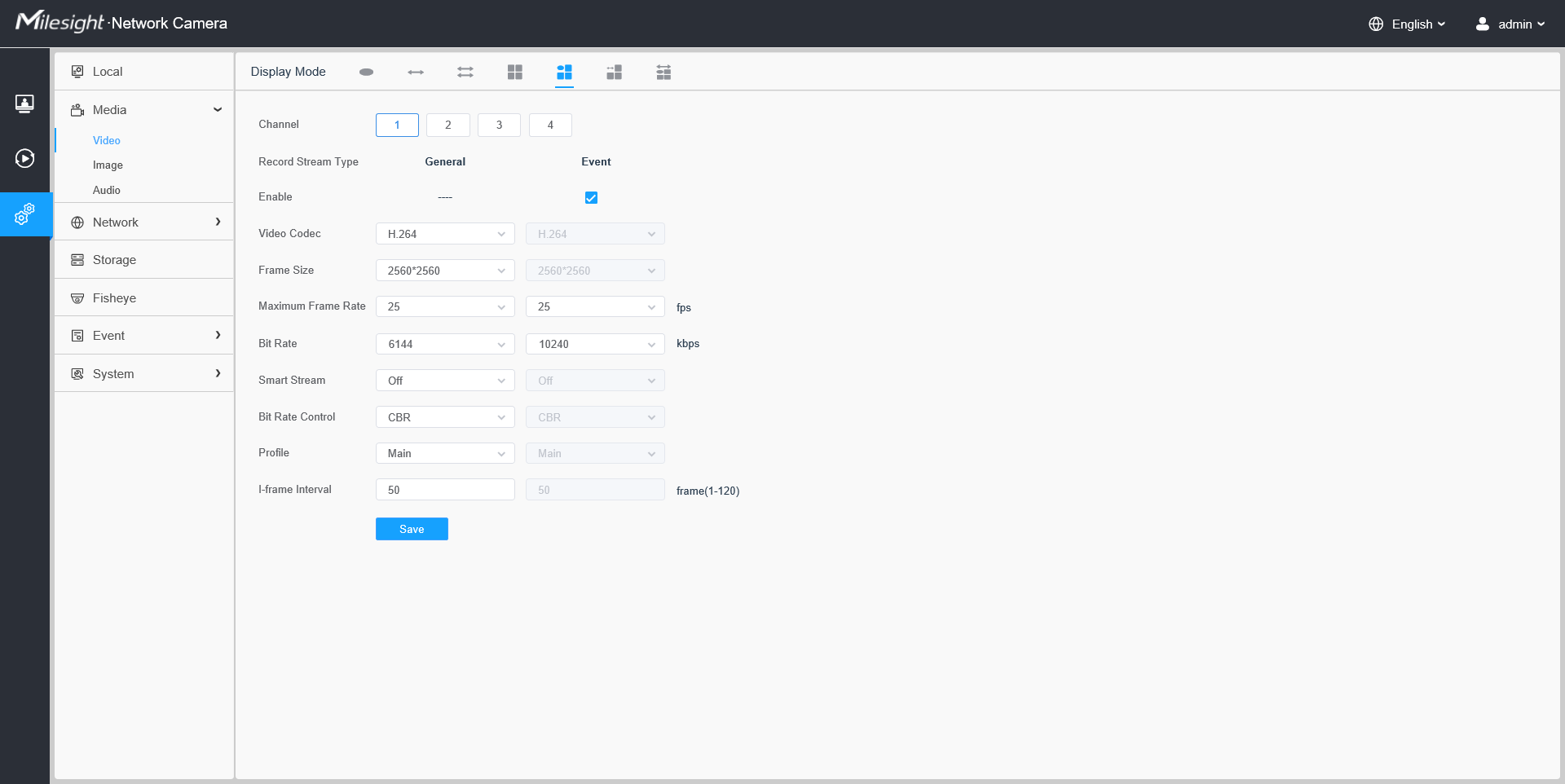Collapse the Media section chevron
The image size is (1565, 784).
click(x=218, y=110)
